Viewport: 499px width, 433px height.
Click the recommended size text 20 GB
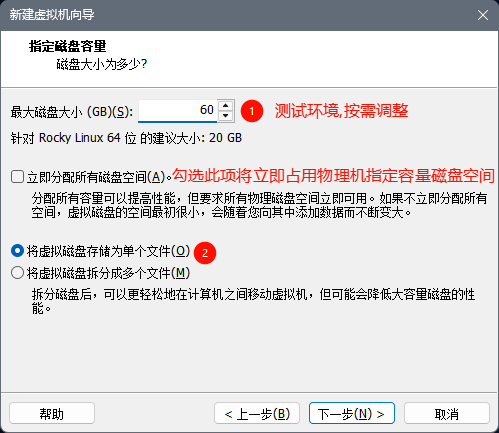[x=225, y=138]
